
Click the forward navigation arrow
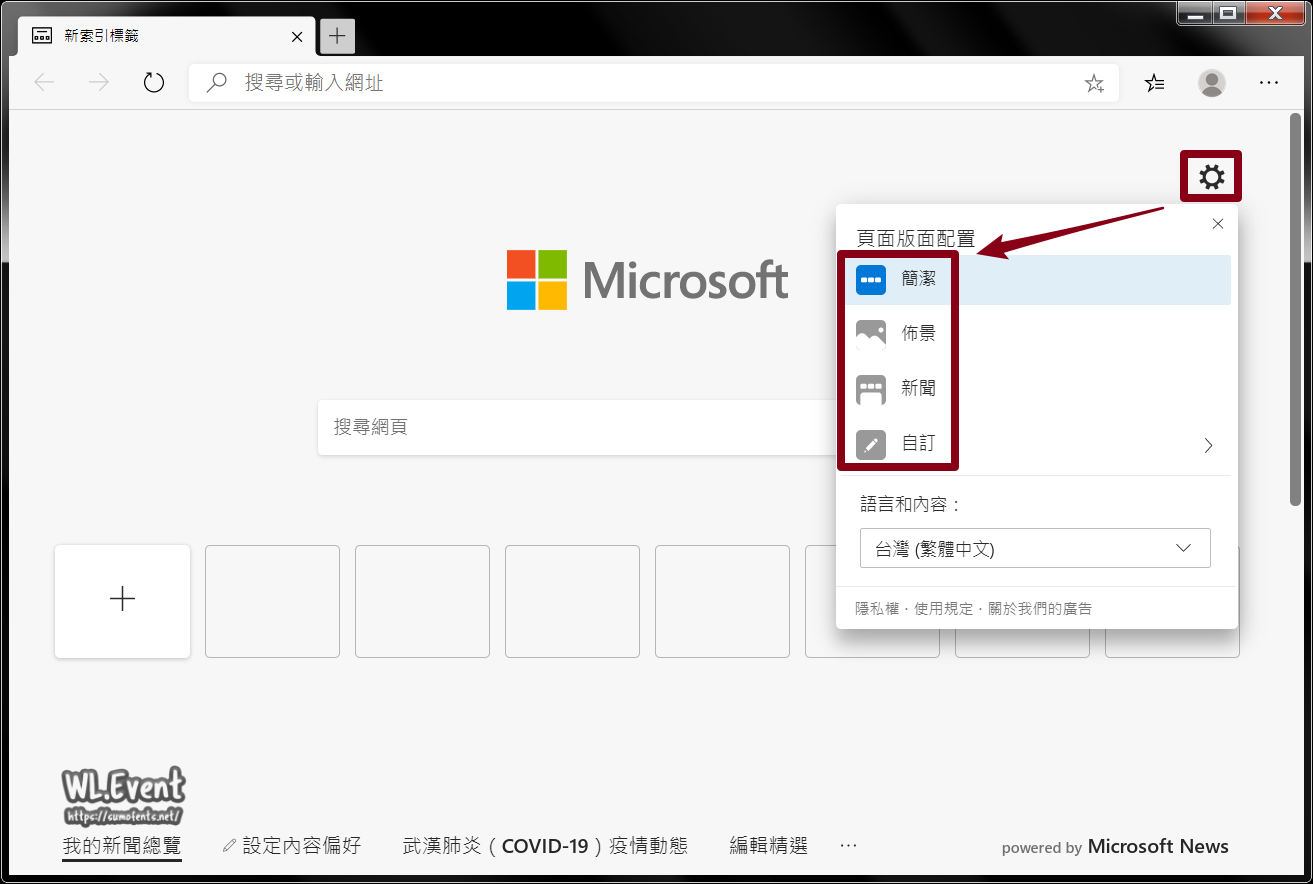99,83
